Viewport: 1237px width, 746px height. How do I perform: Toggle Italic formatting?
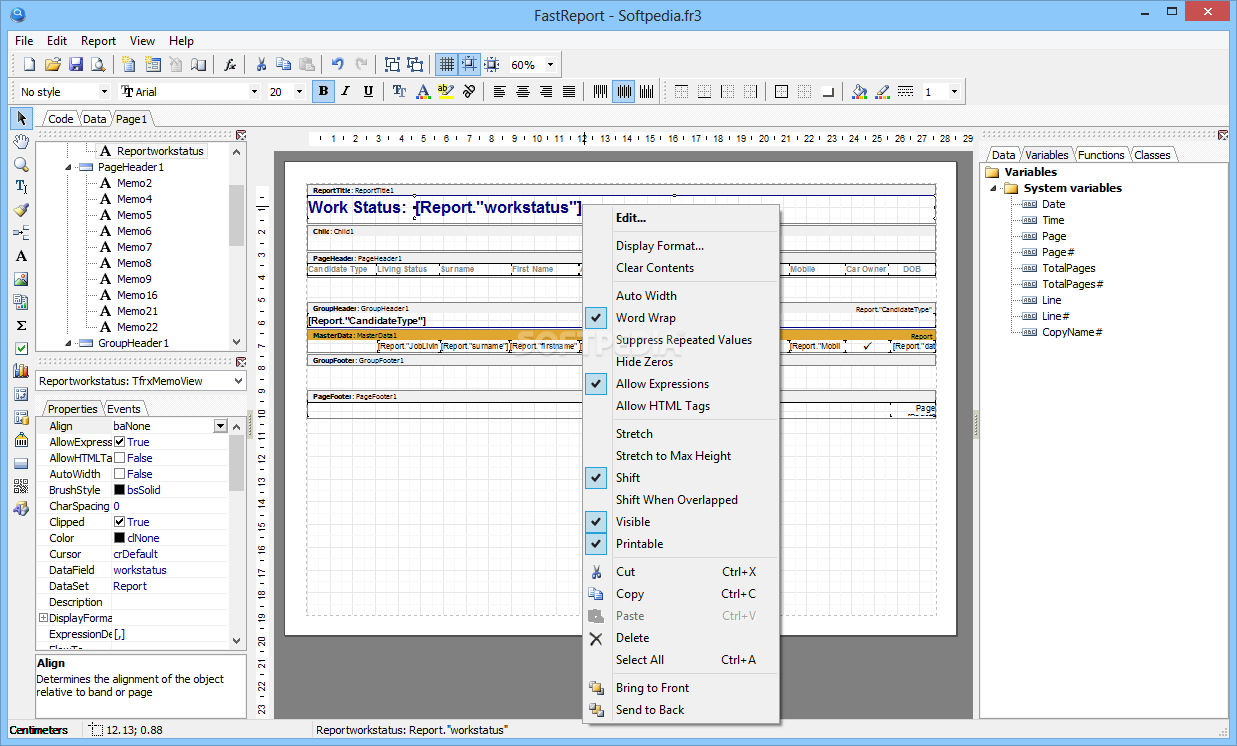point(346,92)
